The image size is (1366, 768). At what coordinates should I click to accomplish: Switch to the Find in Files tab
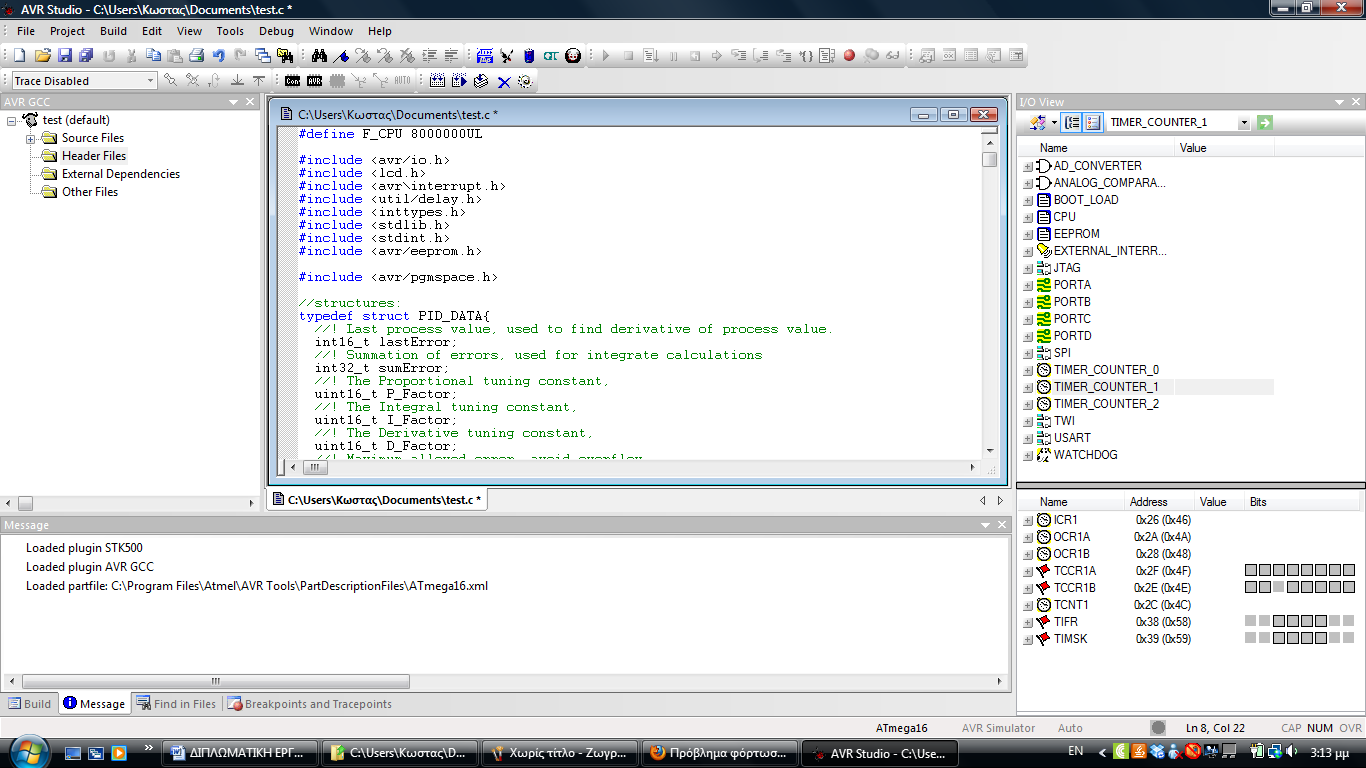176,704
